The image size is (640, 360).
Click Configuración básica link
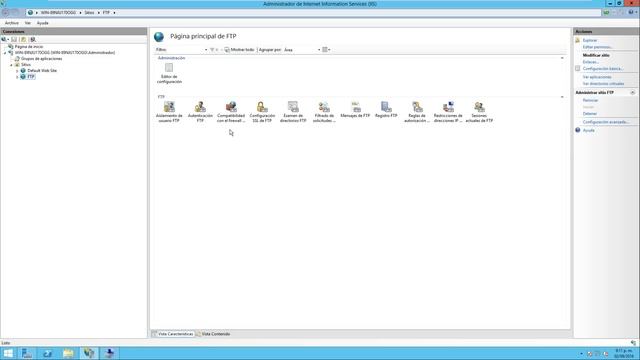tap(603, 69)
